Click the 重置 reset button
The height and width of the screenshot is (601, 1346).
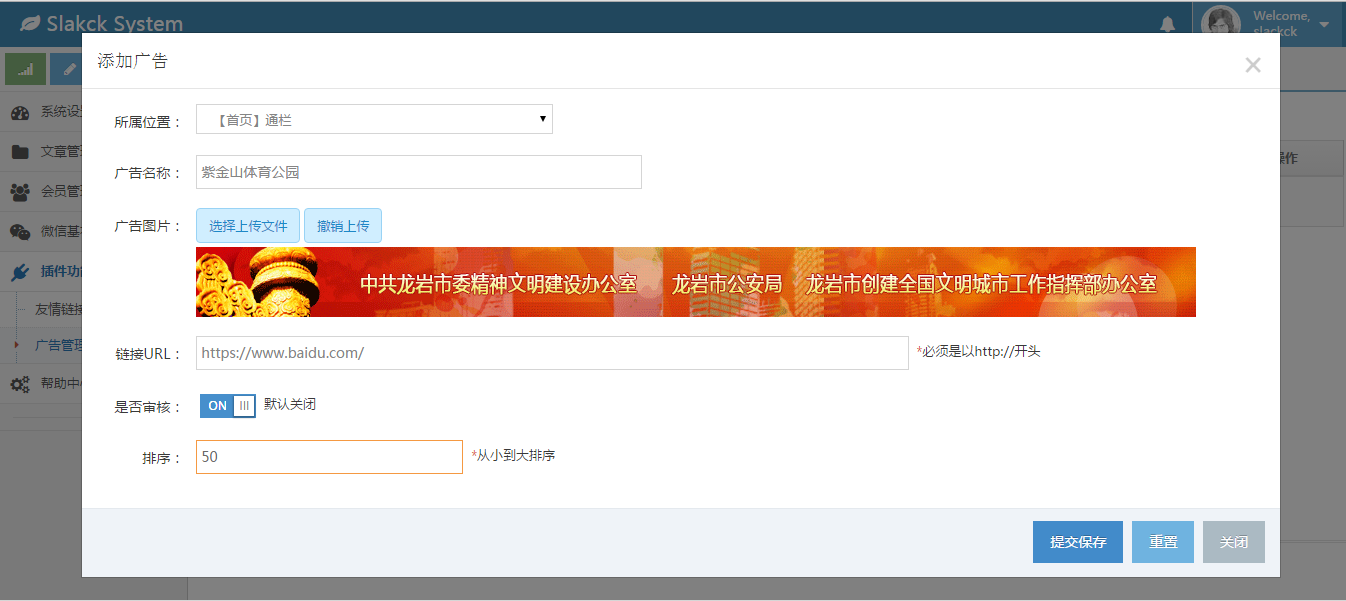(x=1162, y=542)
